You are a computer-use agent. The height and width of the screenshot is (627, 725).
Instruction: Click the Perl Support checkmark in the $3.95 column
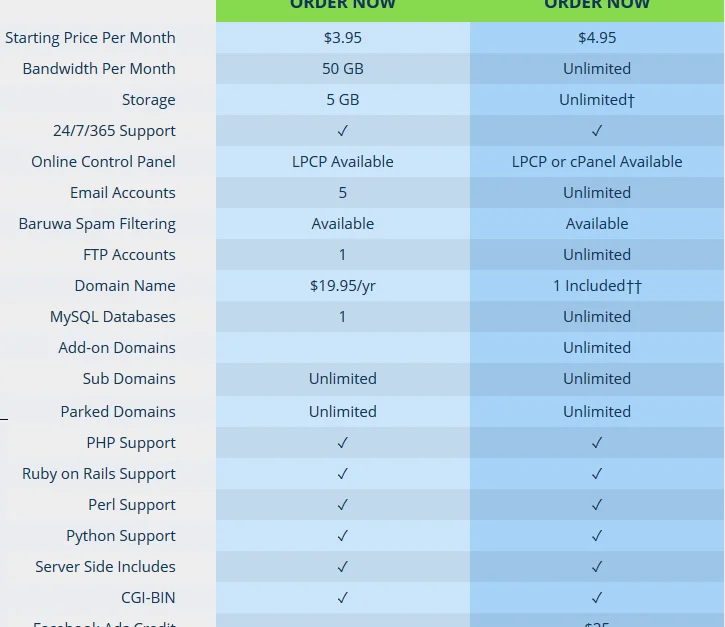343,505
